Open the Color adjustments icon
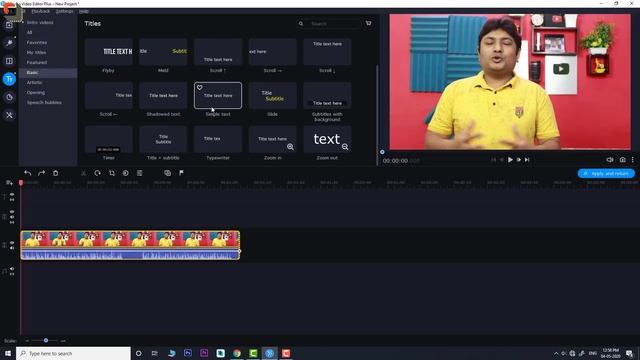The image size is (640, 360). (126, 173)
